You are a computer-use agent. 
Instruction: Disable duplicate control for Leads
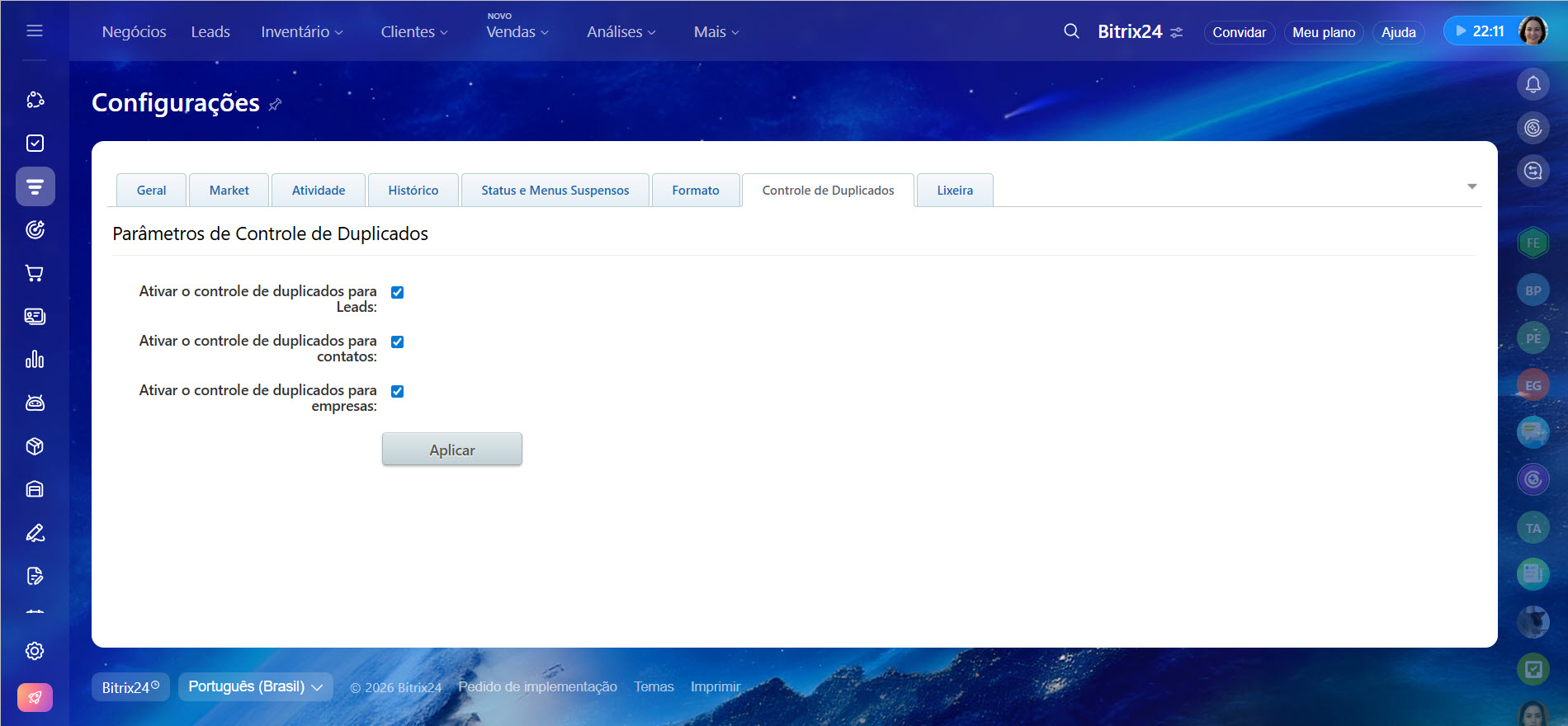[397, 292]
